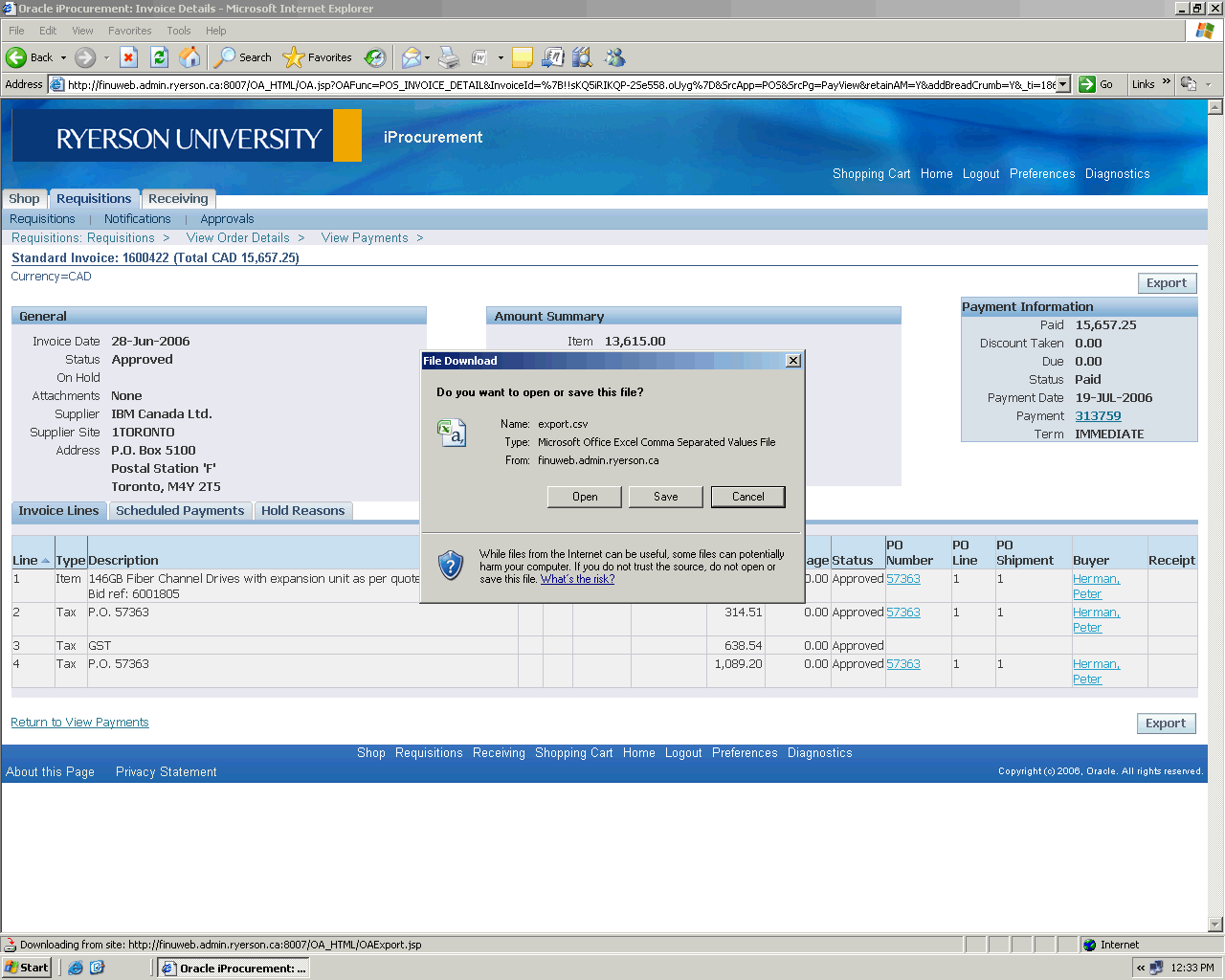The height and width of the screenshot is (980, 1225).
Task: Switch to Scheduled Payments tab
Action: click(x=180, y=511)
